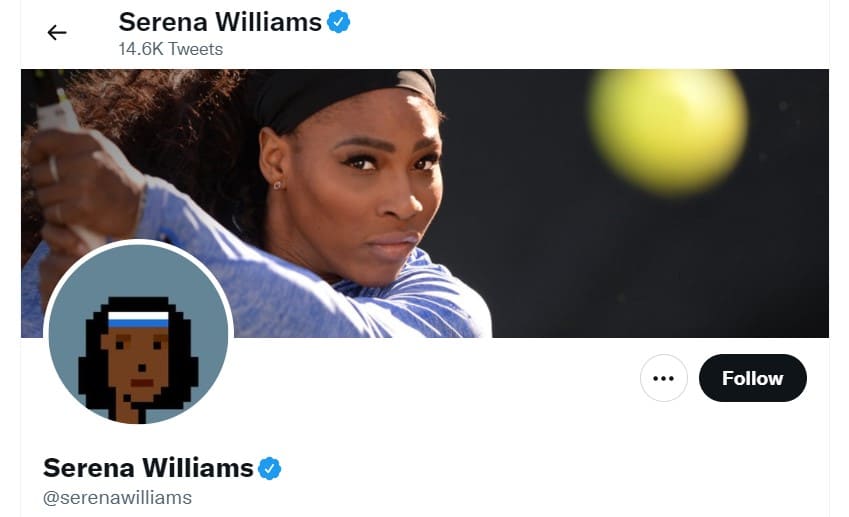Click the black headband in the banner photo

click(341, 97)
